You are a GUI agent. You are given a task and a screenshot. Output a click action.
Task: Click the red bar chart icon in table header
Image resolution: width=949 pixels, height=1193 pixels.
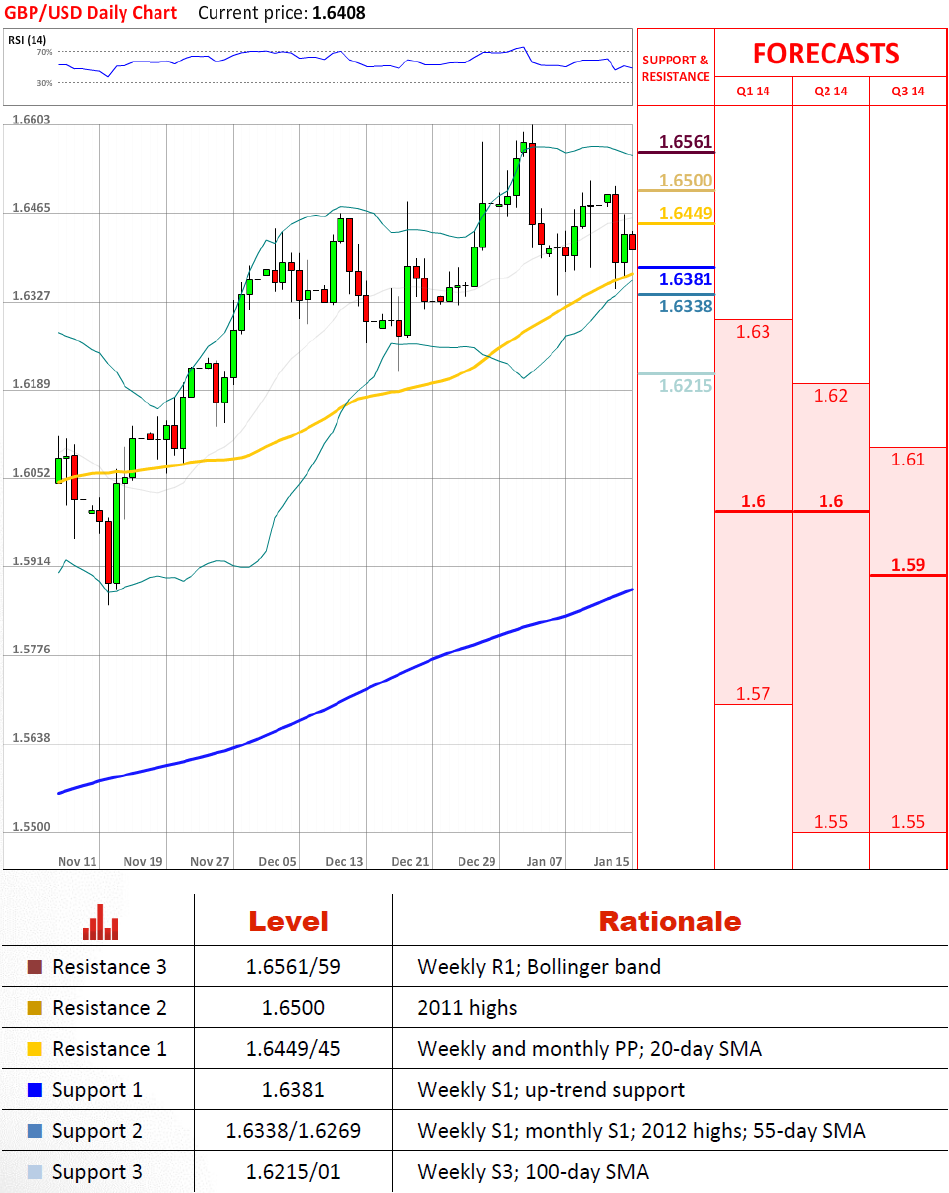click(x=100, y=922)
